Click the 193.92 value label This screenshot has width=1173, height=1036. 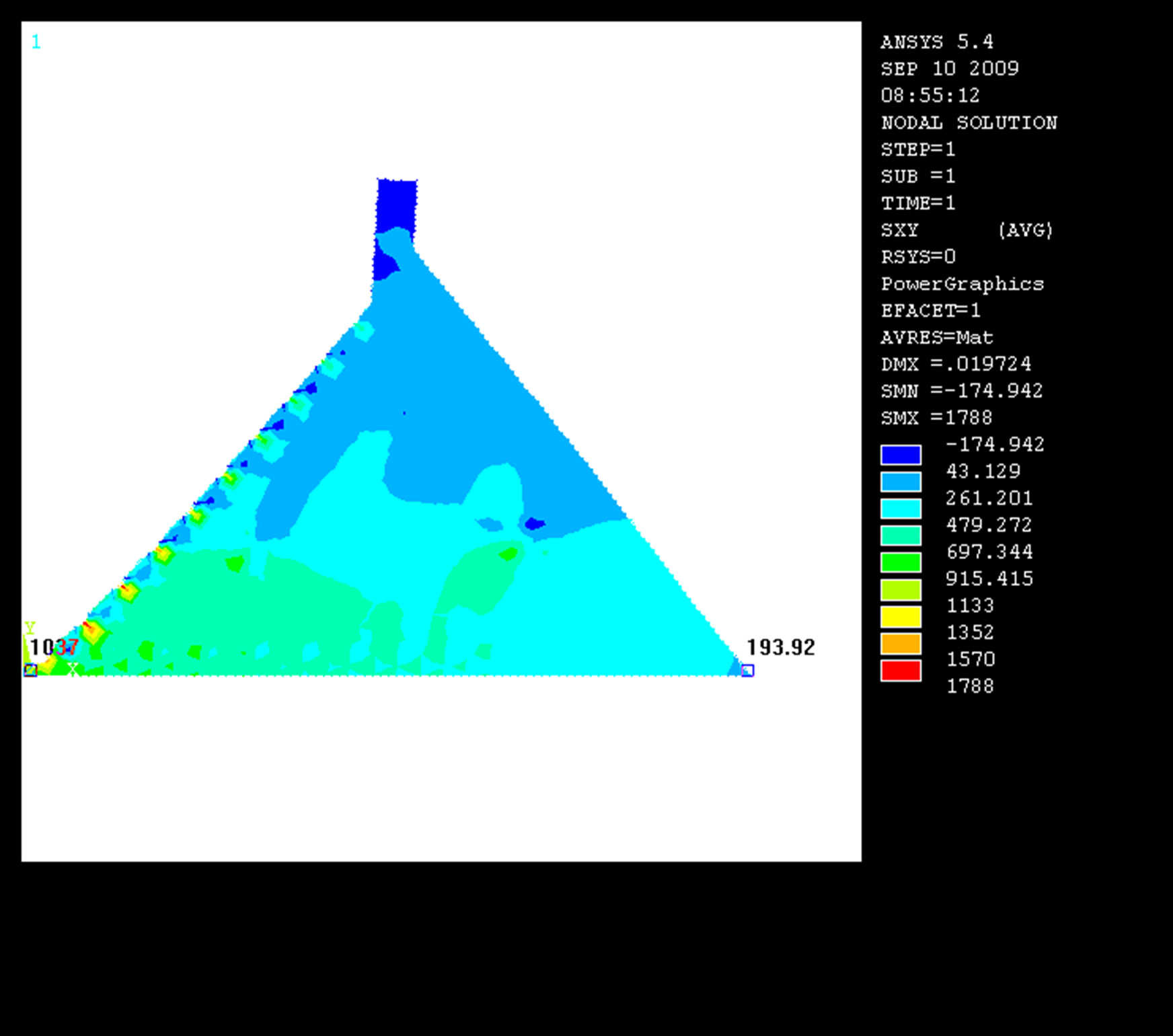pos(780,647)
